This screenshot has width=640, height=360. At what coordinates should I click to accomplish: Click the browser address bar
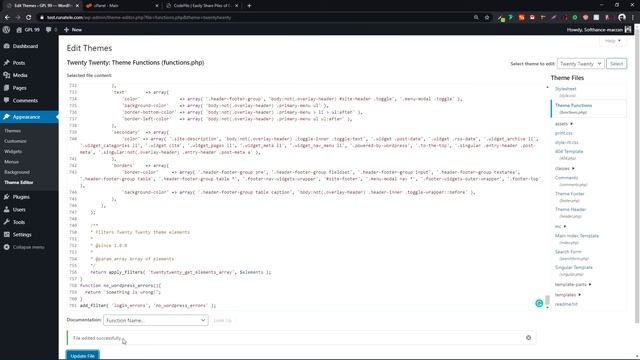[257, 18]
